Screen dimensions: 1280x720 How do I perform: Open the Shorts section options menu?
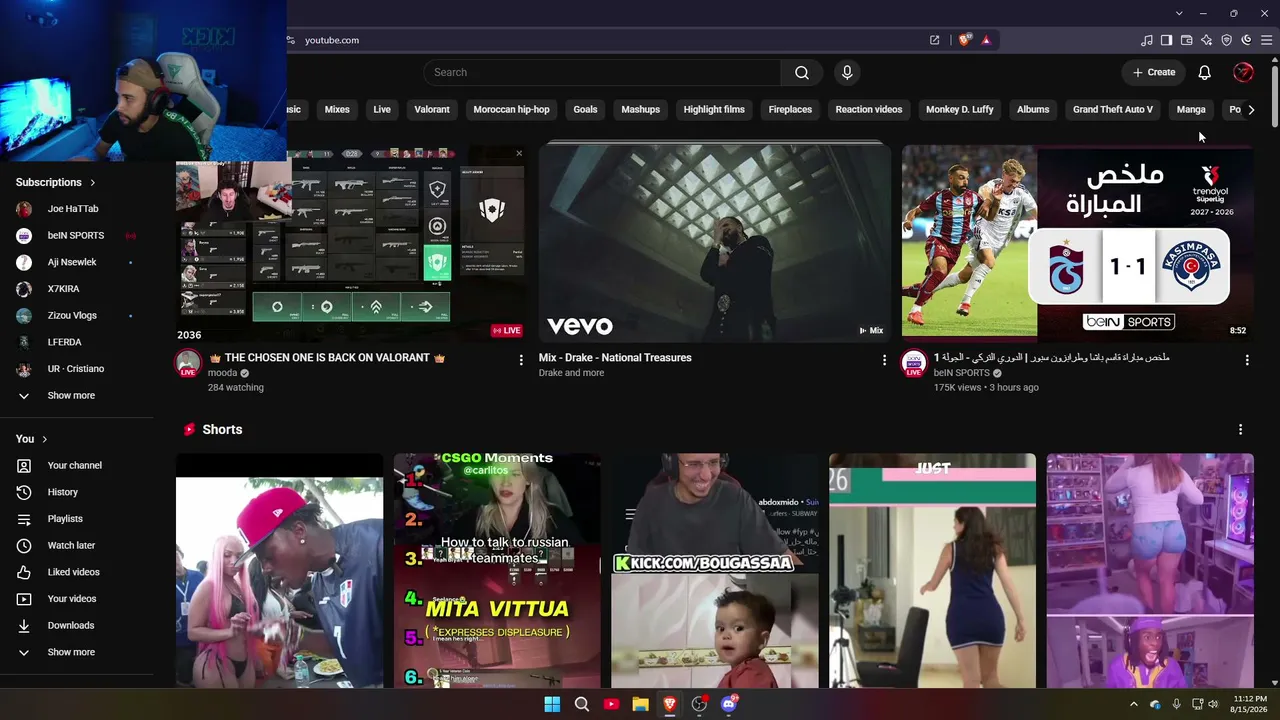(x=1240, y=429)
